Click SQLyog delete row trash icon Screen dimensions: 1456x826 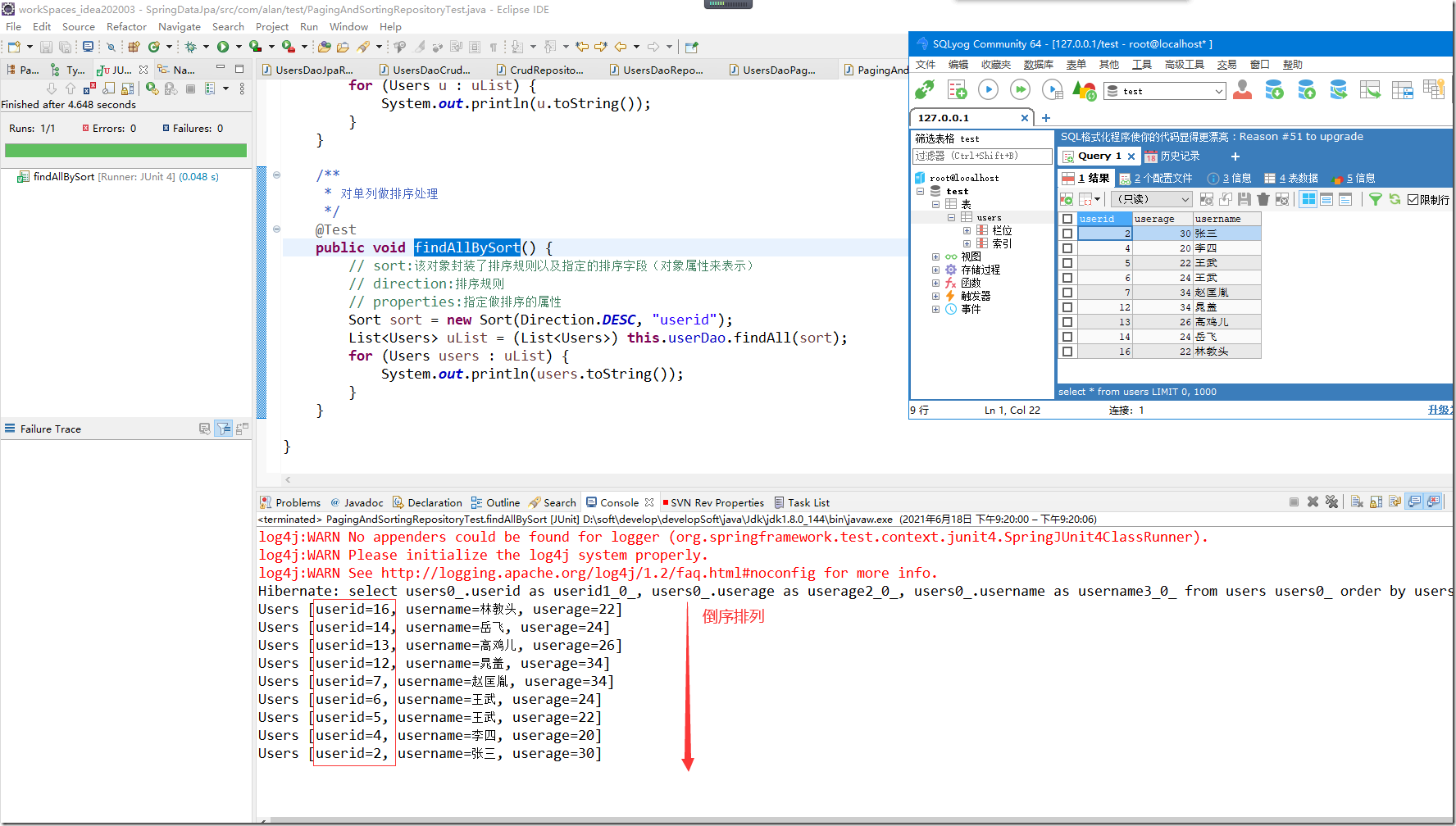click(1263, 199)
